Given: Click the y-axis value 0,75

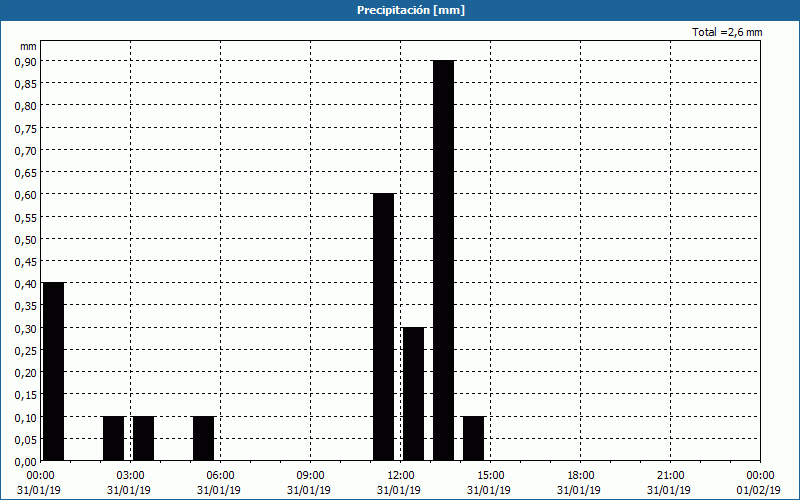Looking at the screenshot, I should point(26,129).
